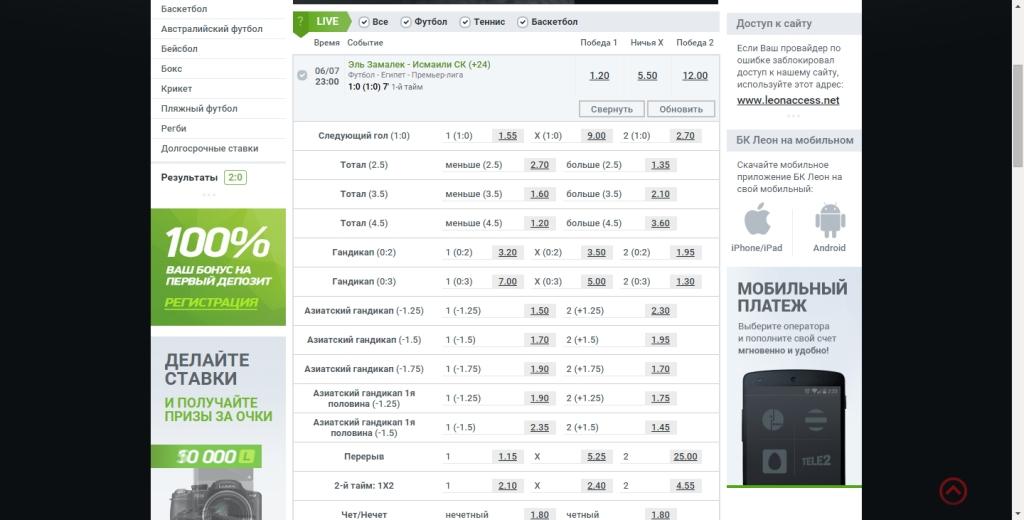Viewport: 1024px width, 520px height.
Task: Select Гандикап 1 (0:2) odds 3.20
Action: (507, 252)
